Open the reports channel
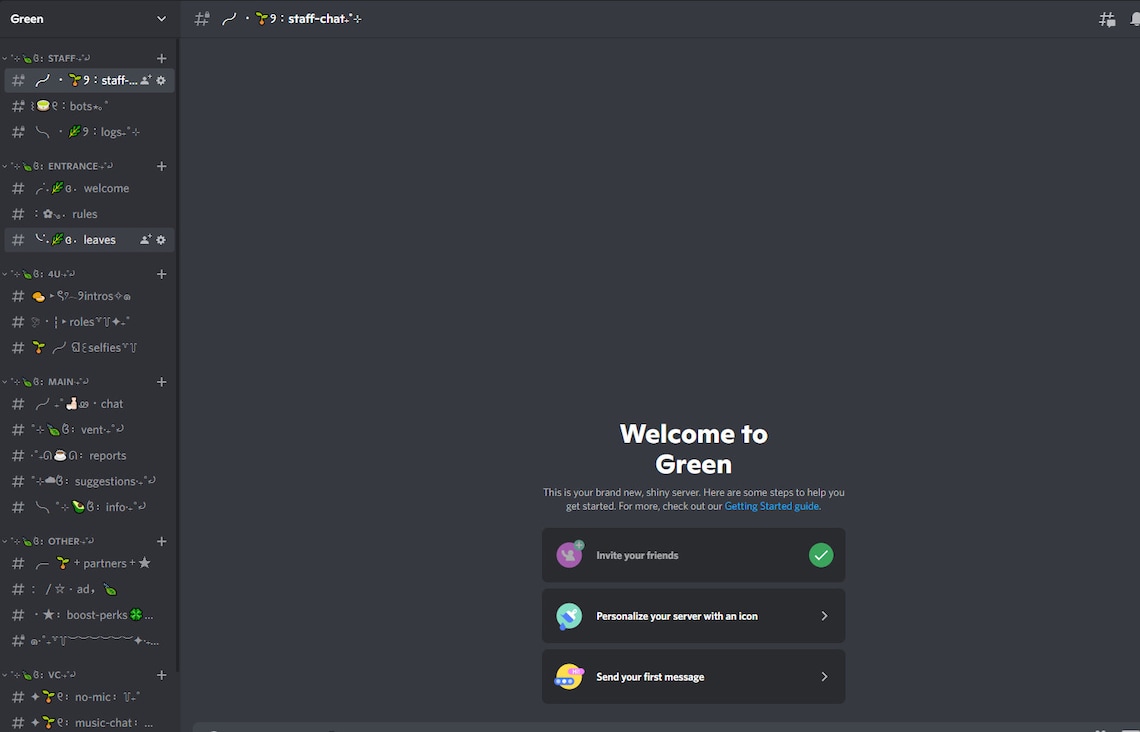Viewport: 1140px width, 732px height. (x=89, y=456)
